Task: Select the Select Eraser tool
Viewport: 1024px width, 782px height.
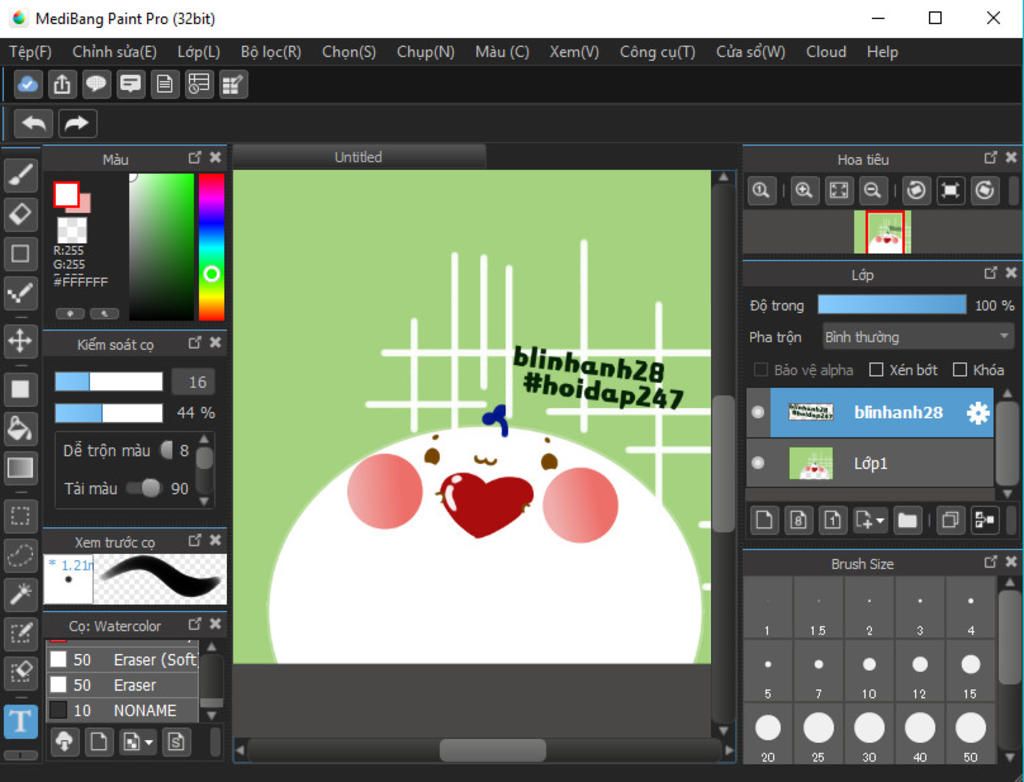Action: tap(21, 672)
